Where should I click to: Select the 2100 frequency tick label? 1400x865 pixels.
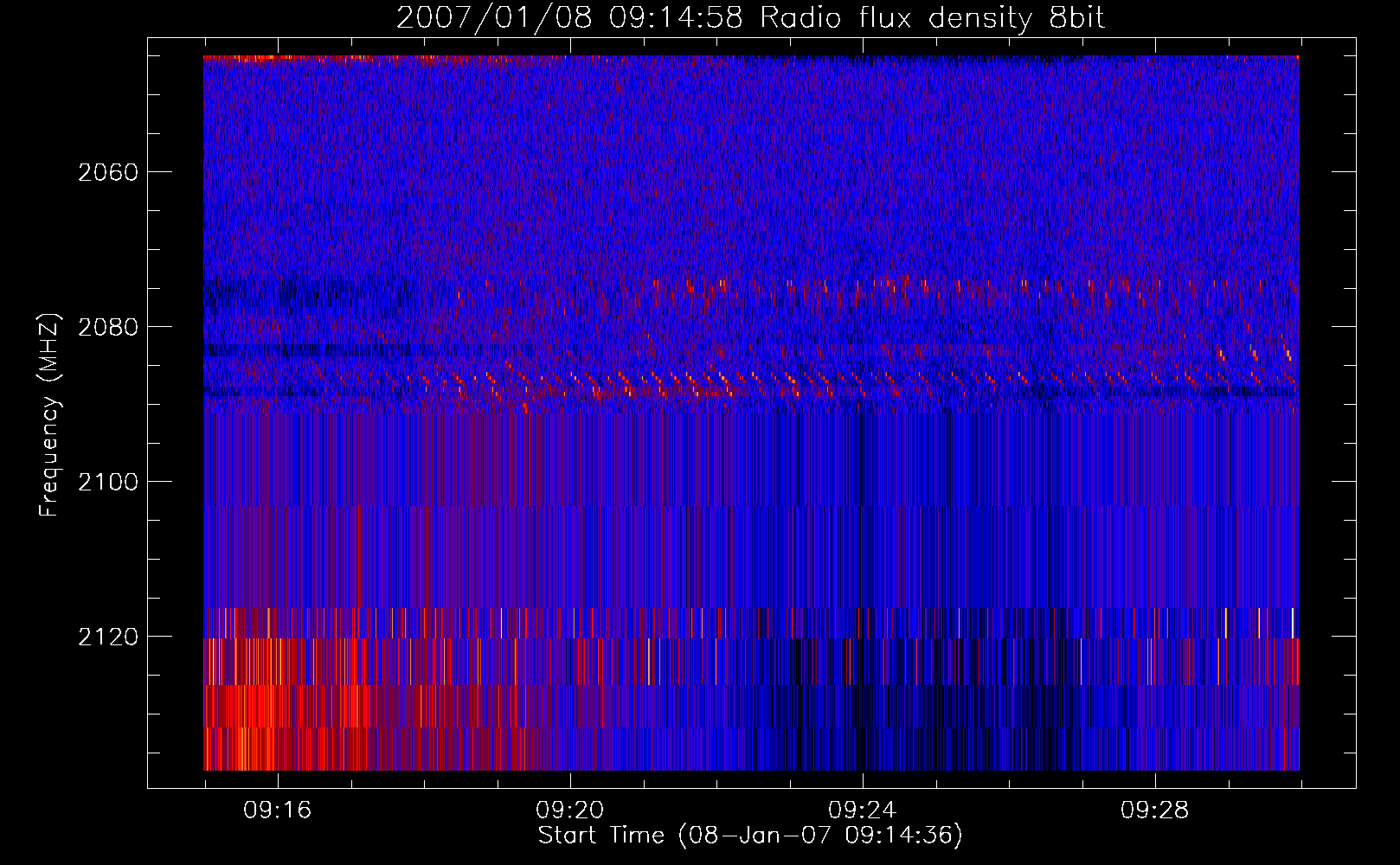point(108,482)
